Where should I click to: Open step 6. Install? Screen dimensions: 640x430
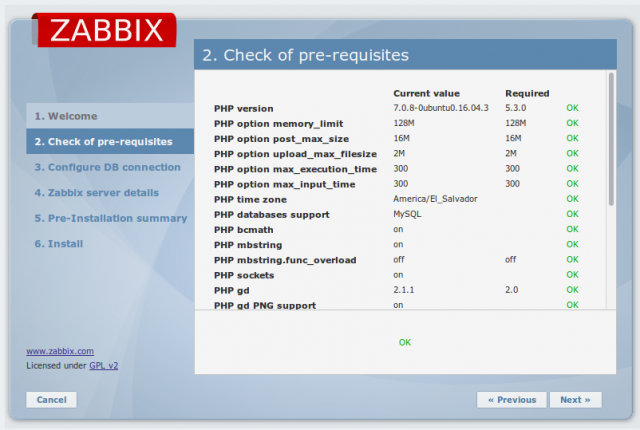pyautogui.click(x=59, y=244)
